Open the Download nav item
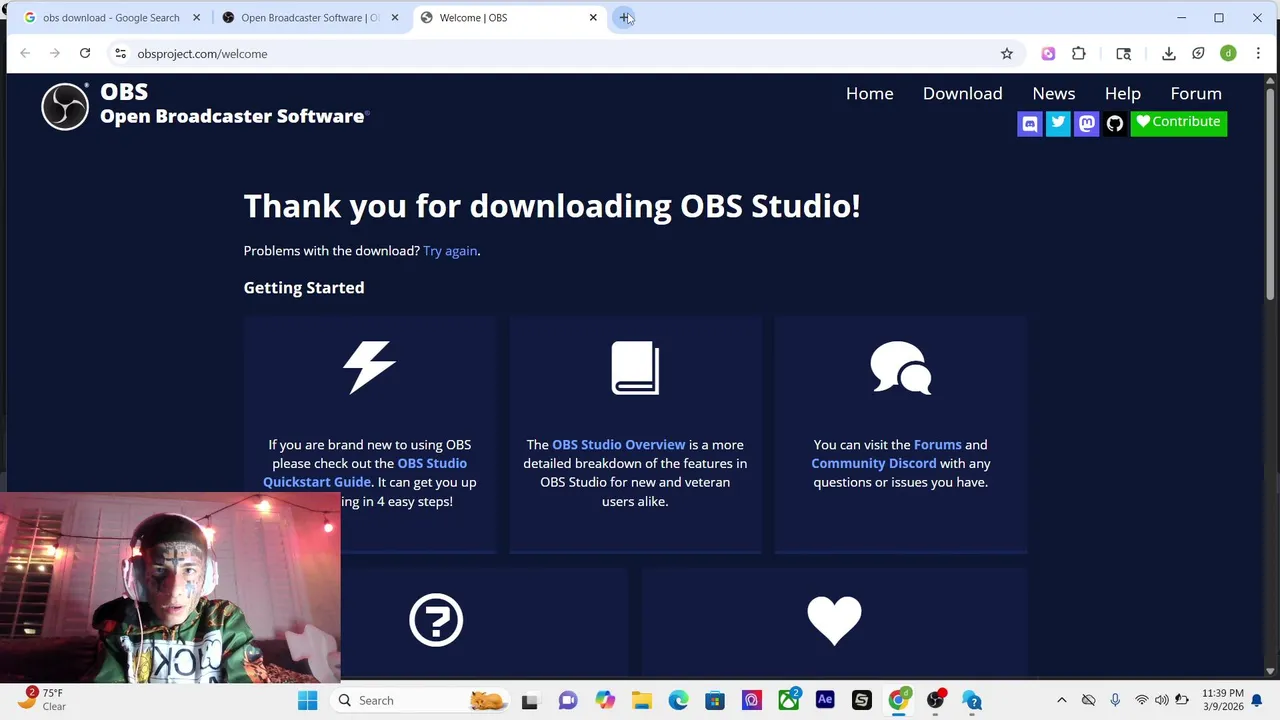The image size is (1280, 720). (962, 93)
